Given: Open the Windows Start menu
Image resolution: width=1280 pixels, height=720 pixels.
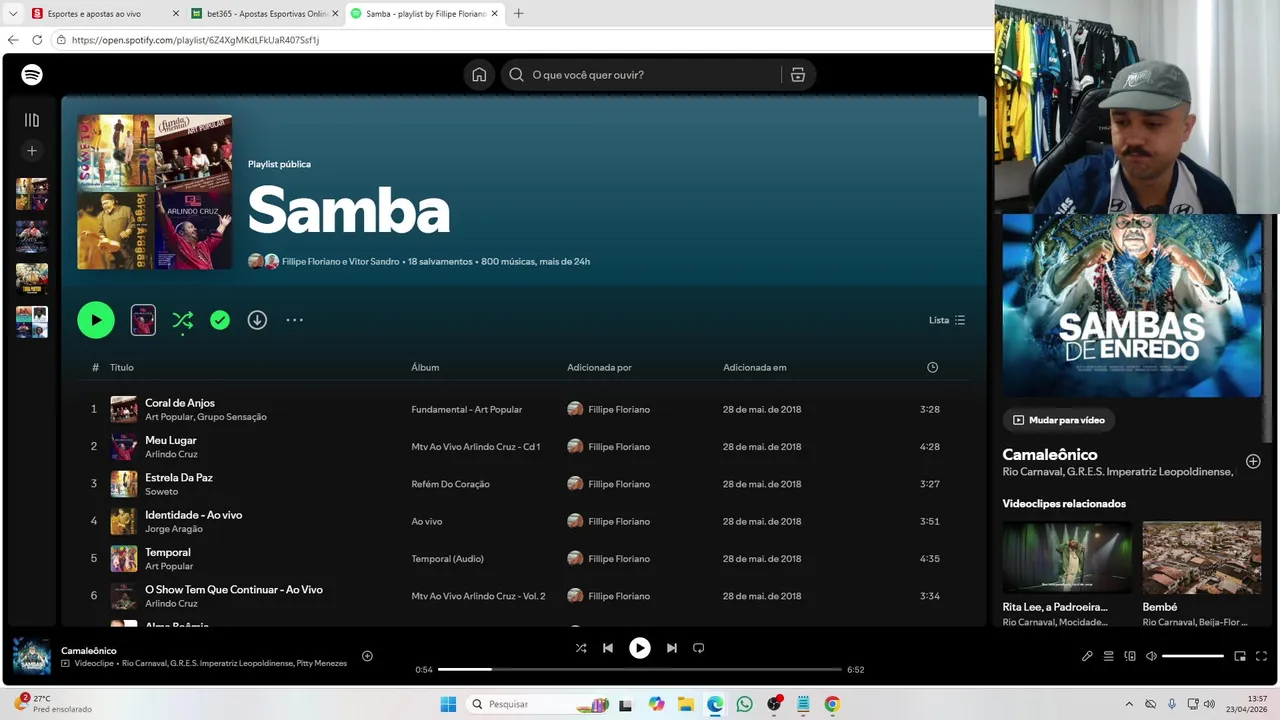Looking at the screenshot, I should 447,704.
